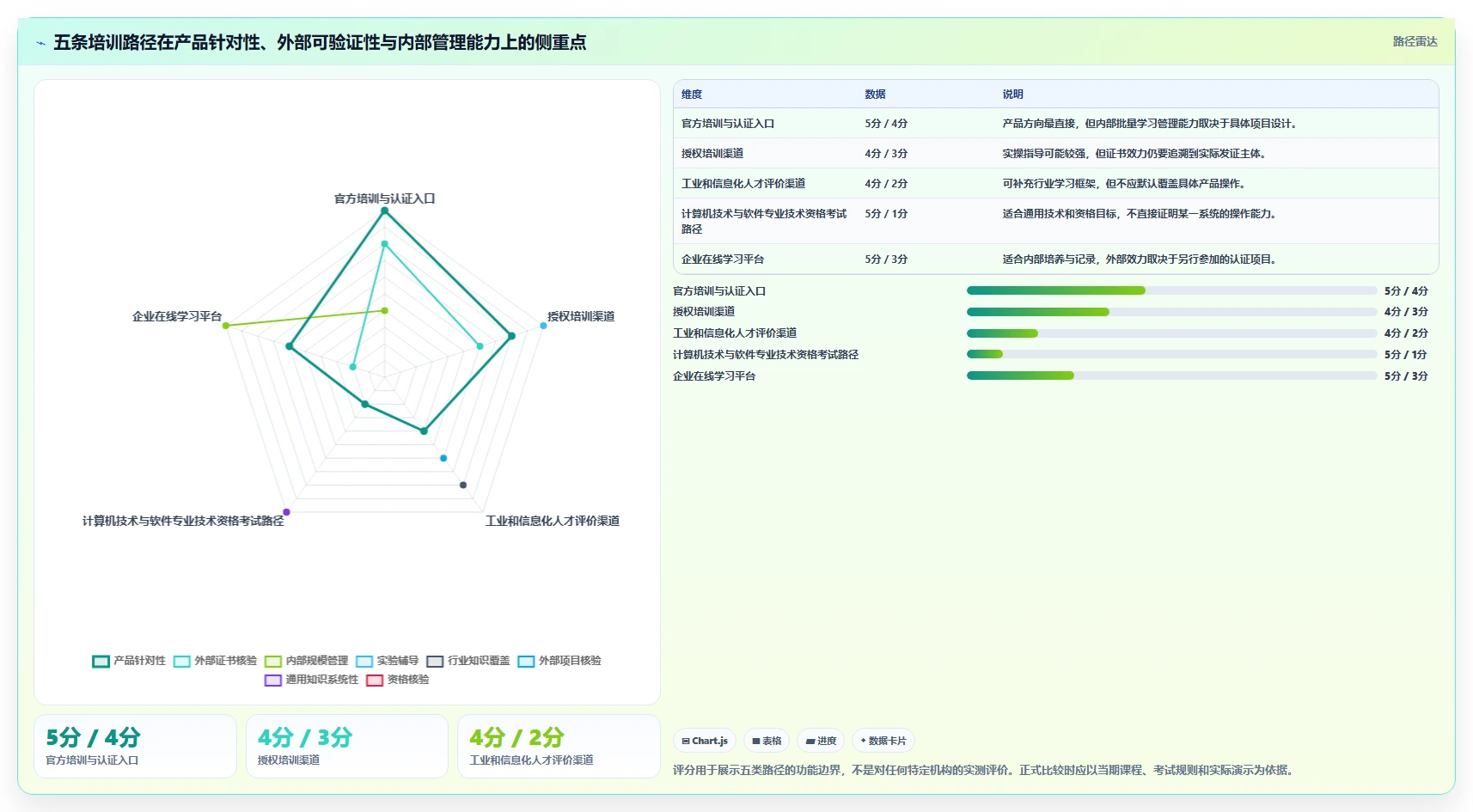This screenshot has height=812, width=1473.
Task: Click the progress bar for 工业和信息化人才评价渠道
Action: click(1171, 333)
